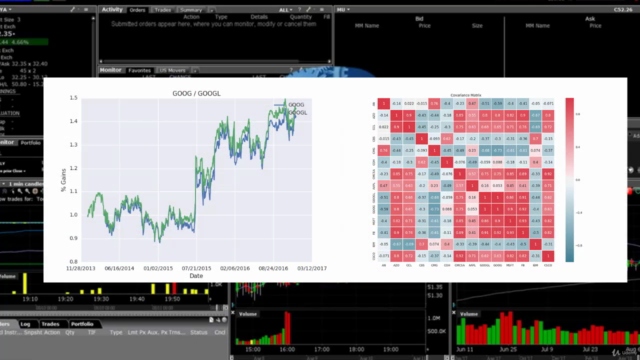Click Qty column header in bottom panel

click(70, 333)
